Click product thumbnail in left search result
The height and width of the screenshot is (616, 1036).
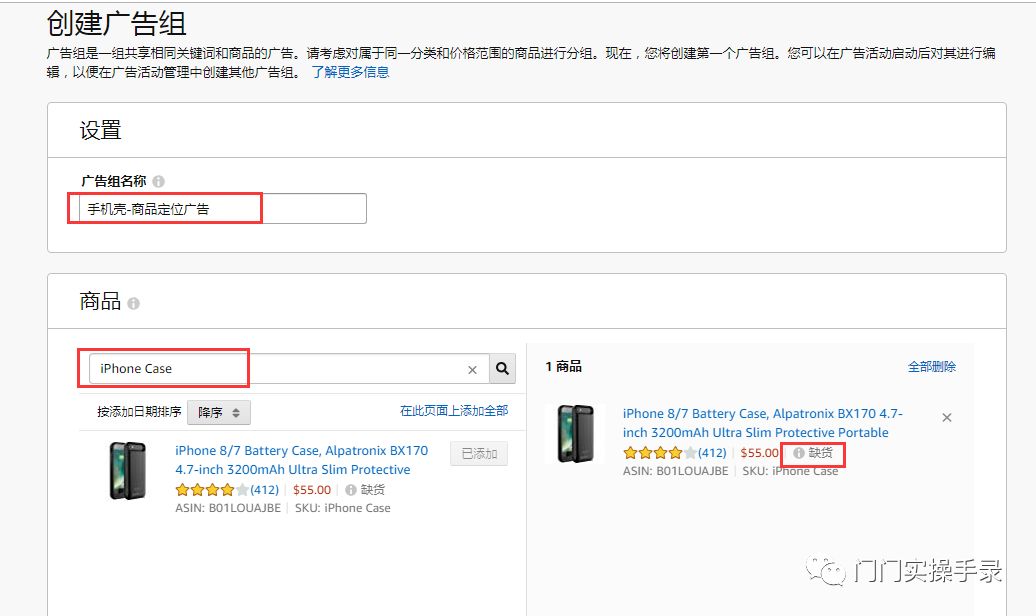click(127, 470)
